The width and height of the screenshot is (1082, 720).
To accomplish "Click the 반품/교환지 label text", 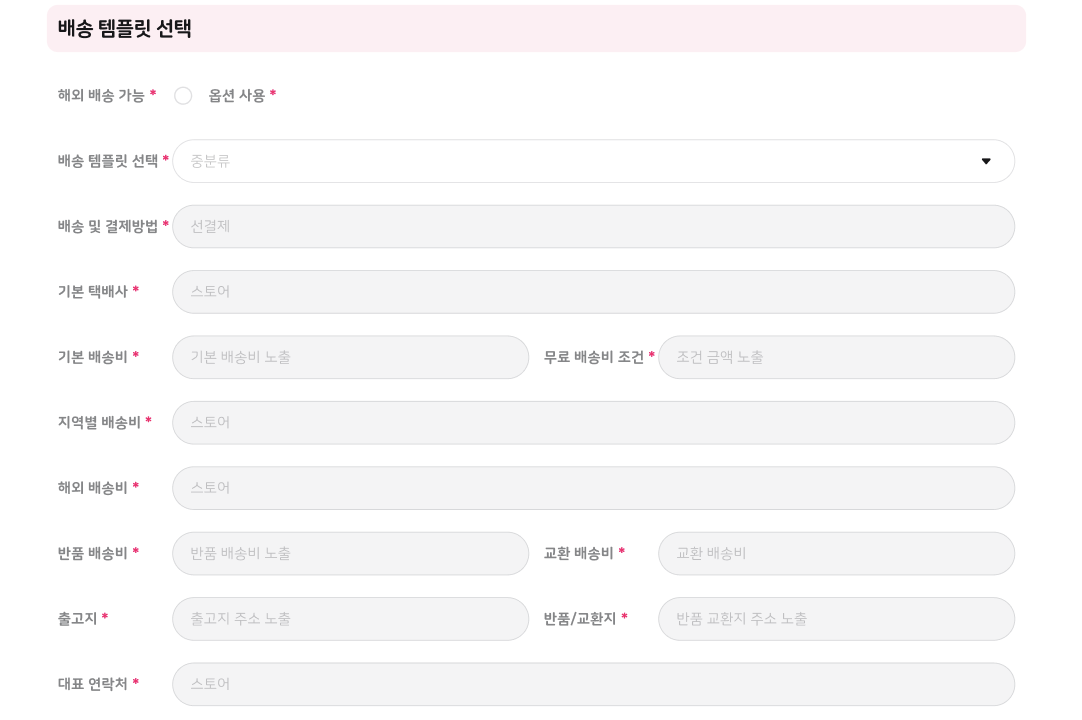I will coord(580,619).
